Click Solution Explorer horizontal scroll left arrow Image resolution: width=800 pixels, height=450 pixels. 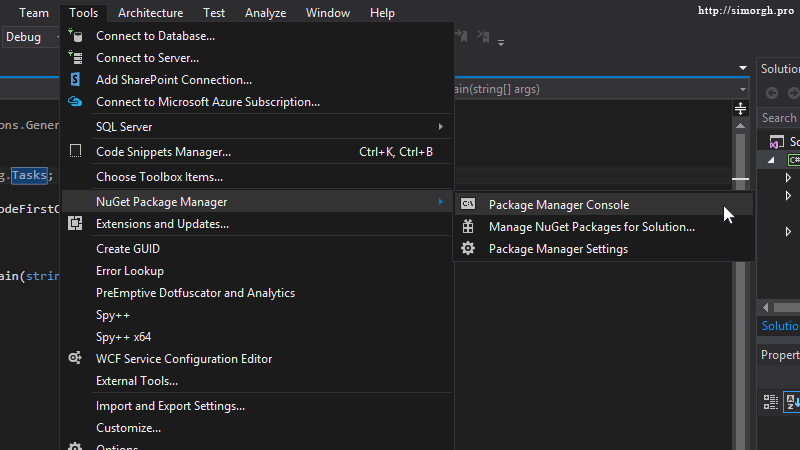[x=765, y=307]
